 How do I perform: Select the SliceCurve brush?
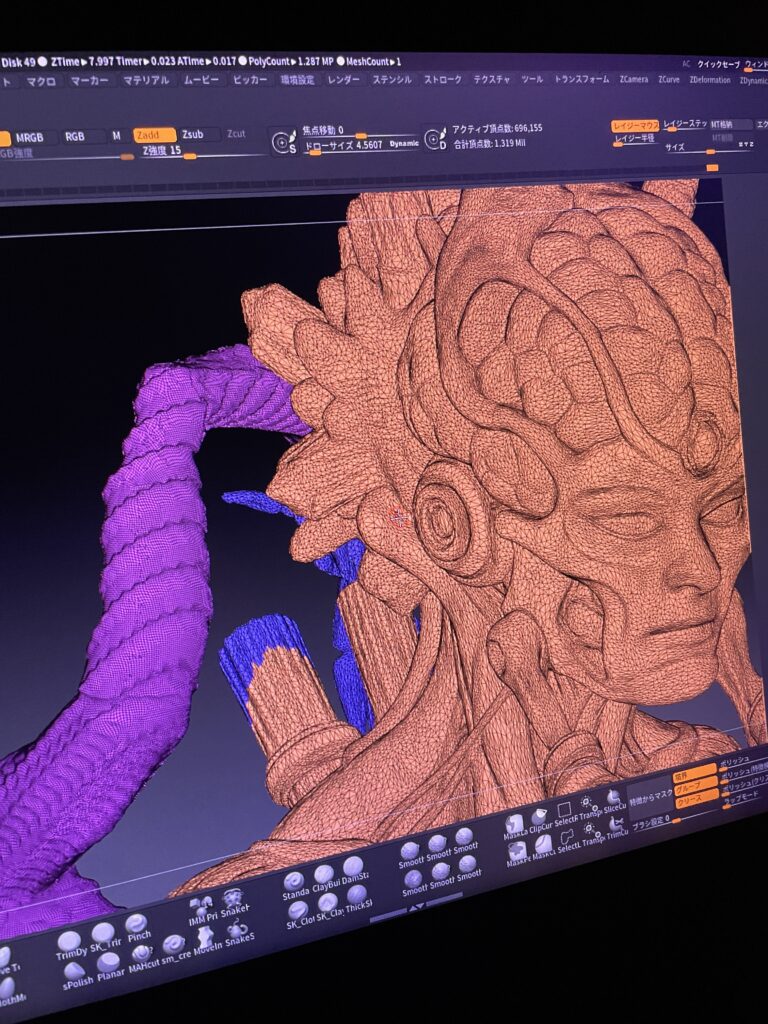[614, 801]
